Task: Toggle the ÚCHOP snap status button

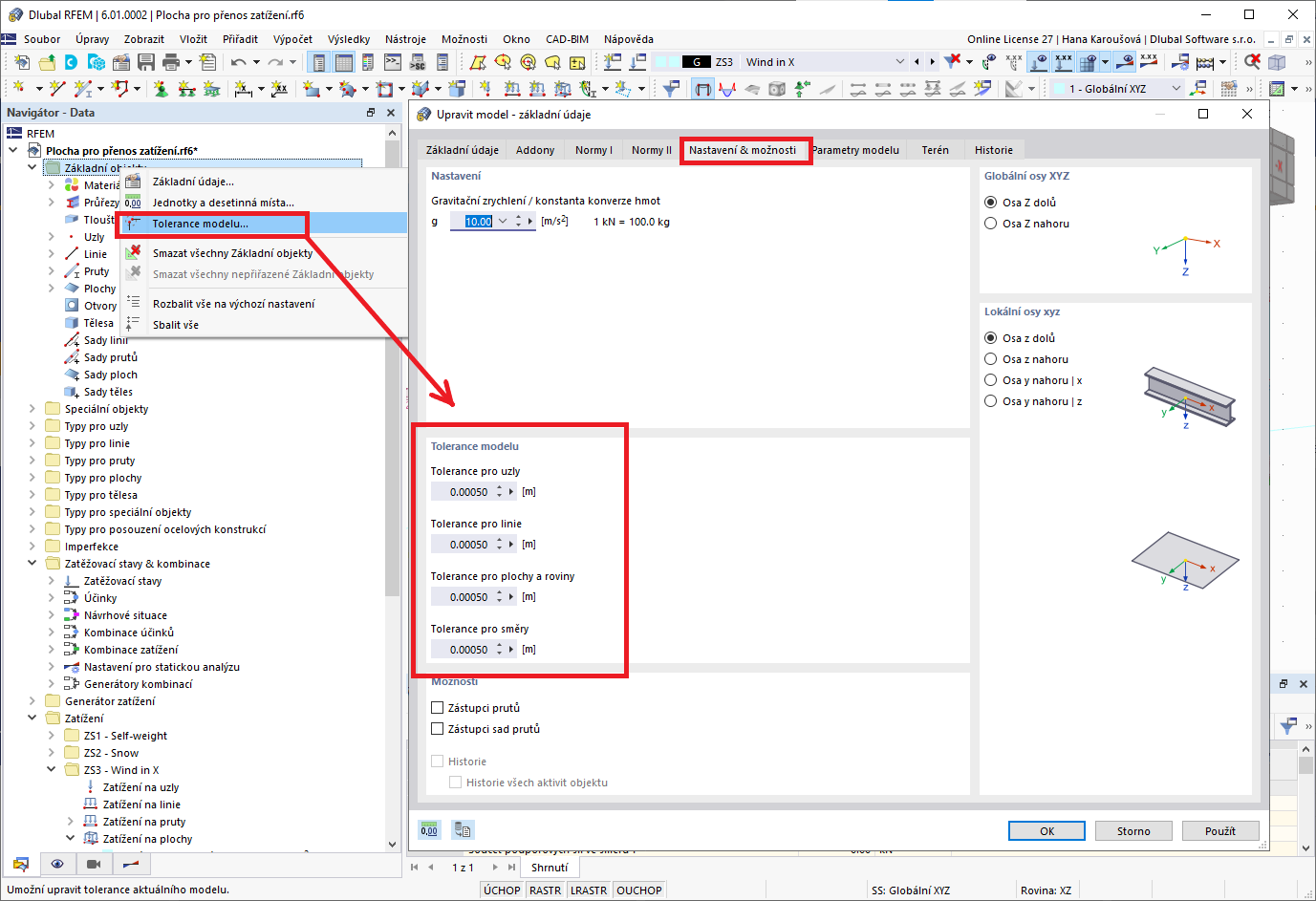Action: point(502,890)
